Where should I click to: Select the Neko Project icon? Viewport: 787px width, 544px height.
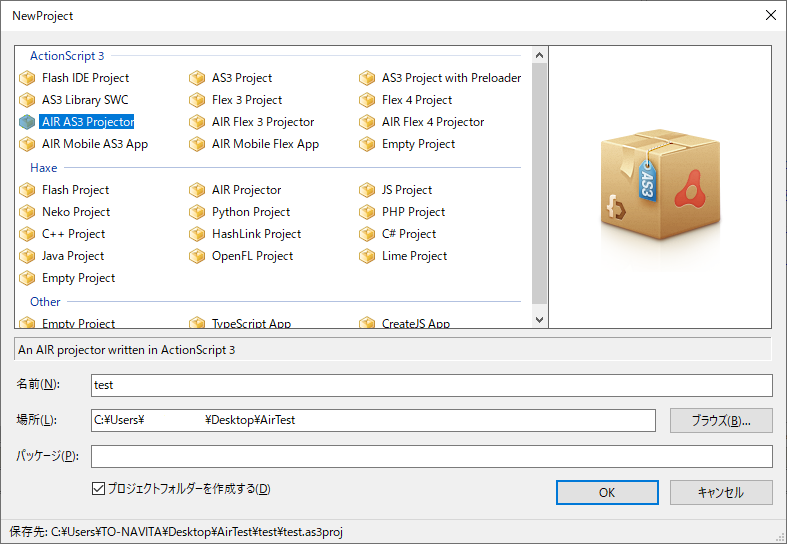[27, 212]
